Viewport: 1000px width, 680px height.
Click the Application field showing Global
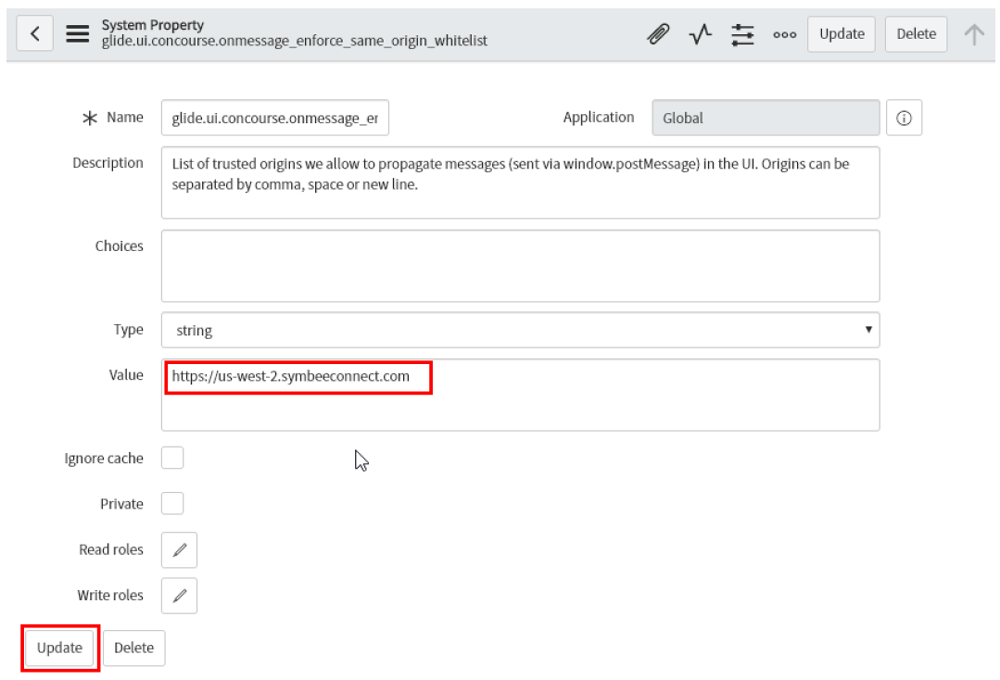(x=765, y=118)
